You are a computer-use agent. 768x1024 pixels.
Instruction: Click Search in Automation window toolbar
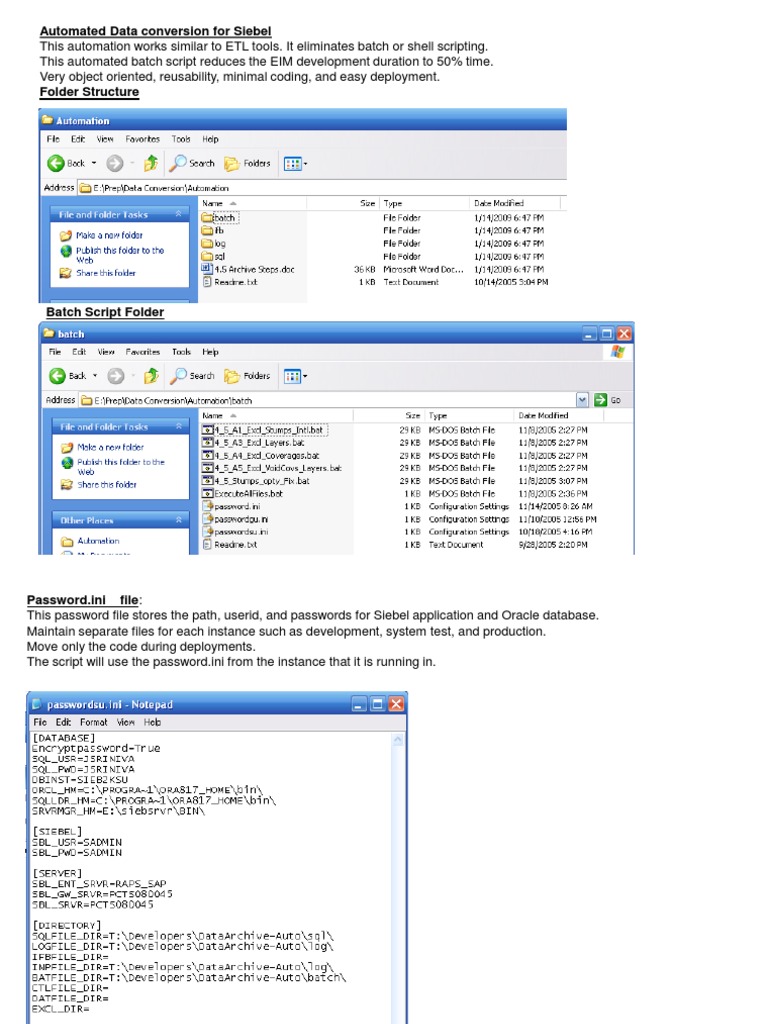pos(192,163)
